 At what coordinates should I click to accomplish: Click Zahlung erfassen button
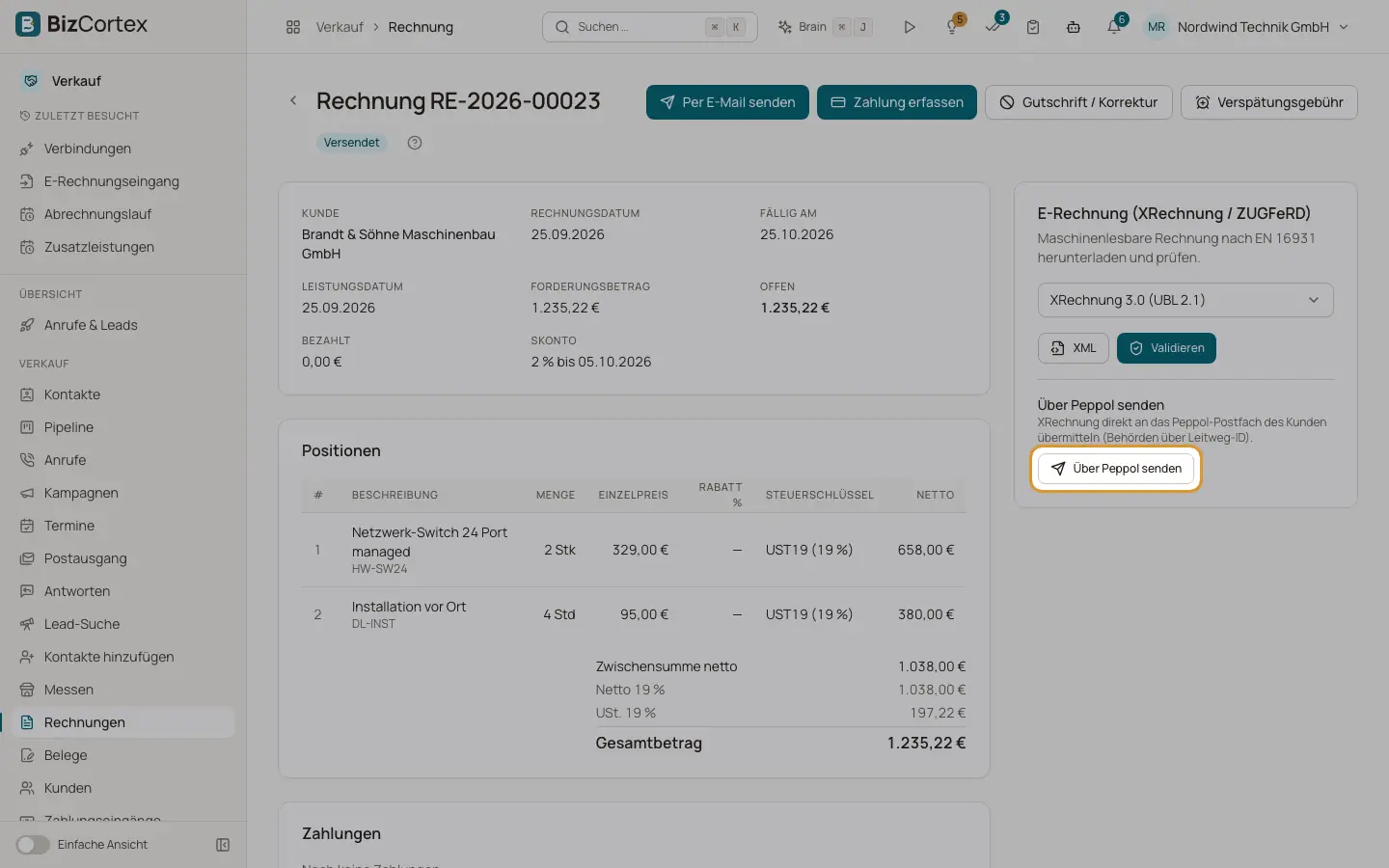point(897,102)
